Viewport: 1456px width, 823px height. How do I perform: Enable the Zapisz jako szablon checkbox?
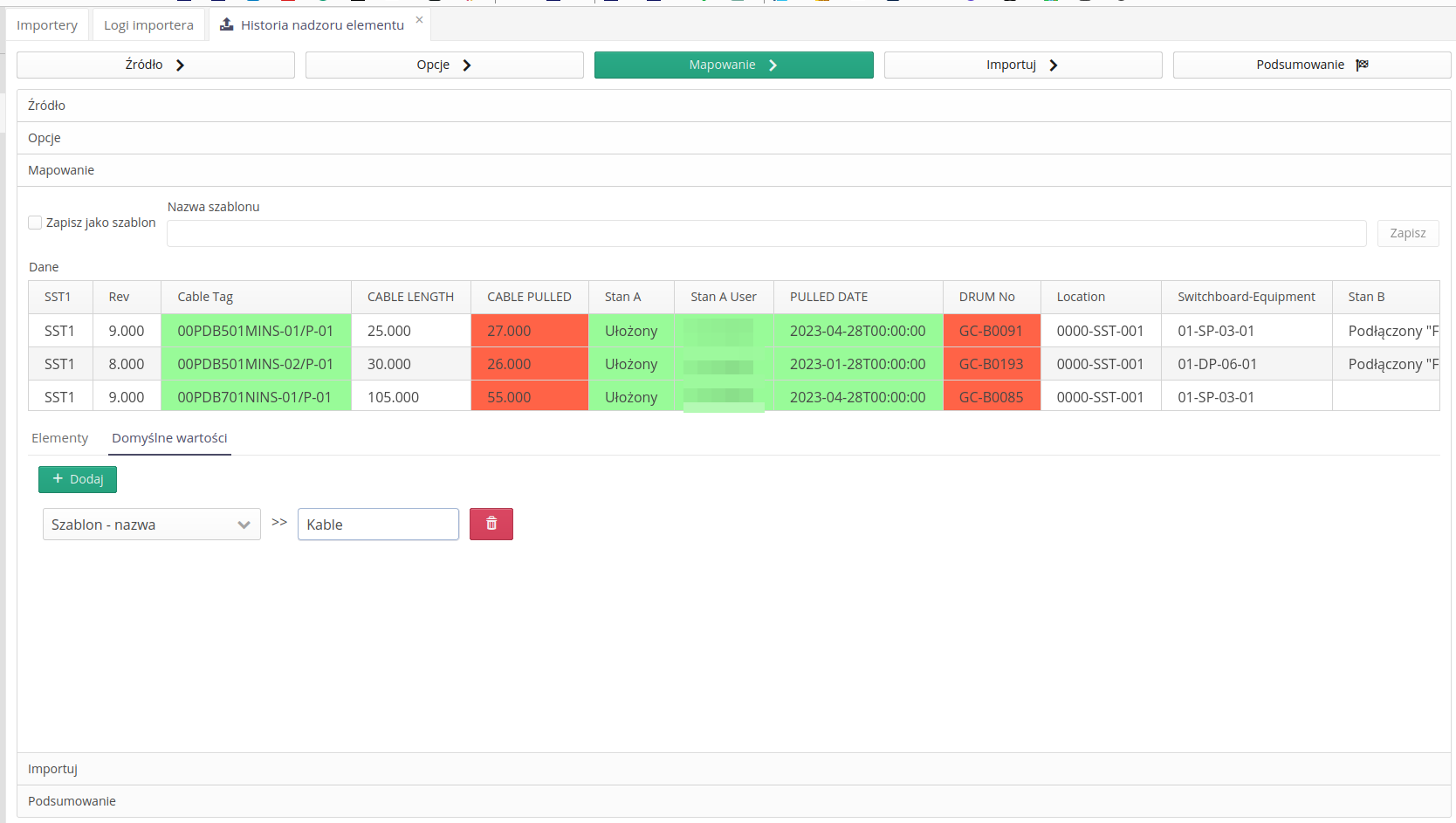tap(35, 222)
